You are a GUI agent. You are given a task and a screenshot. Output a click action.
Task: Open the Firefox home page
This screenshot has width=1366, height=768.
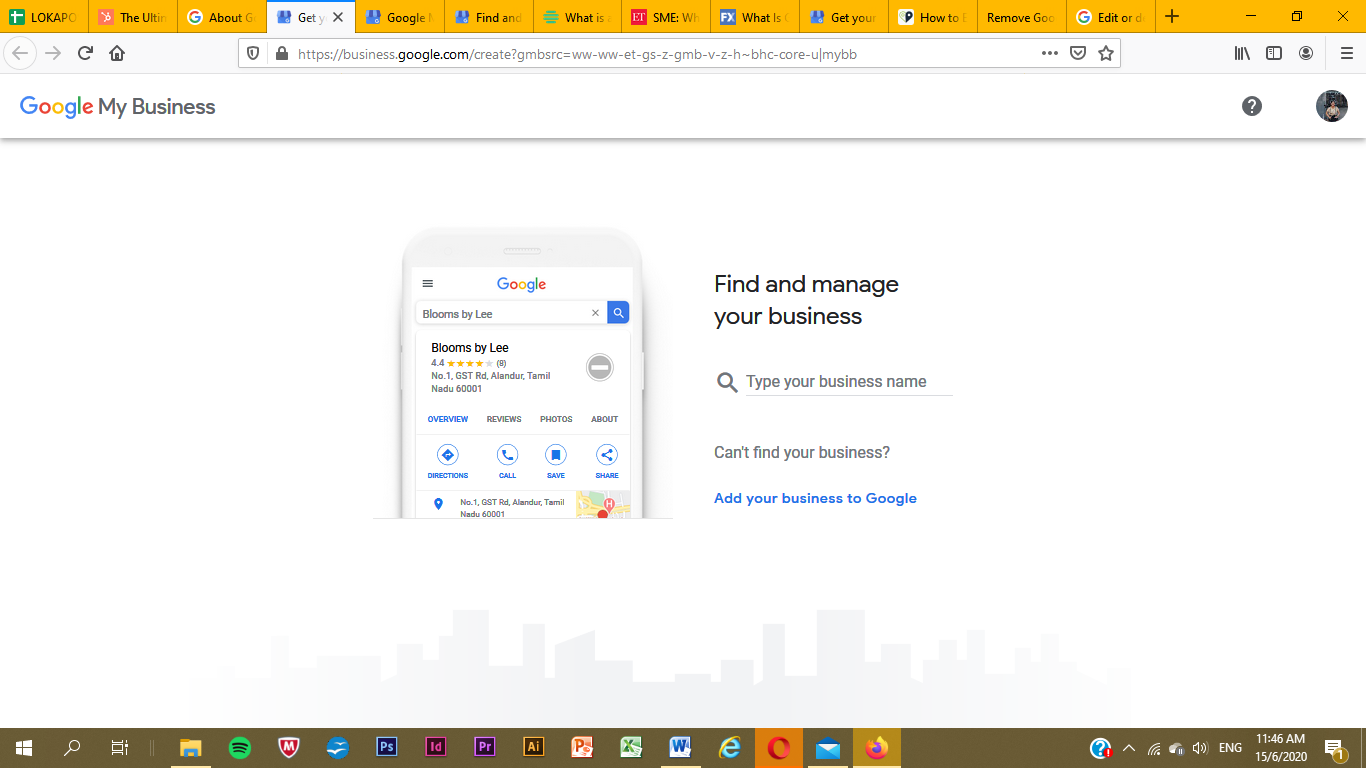point(117,53)
